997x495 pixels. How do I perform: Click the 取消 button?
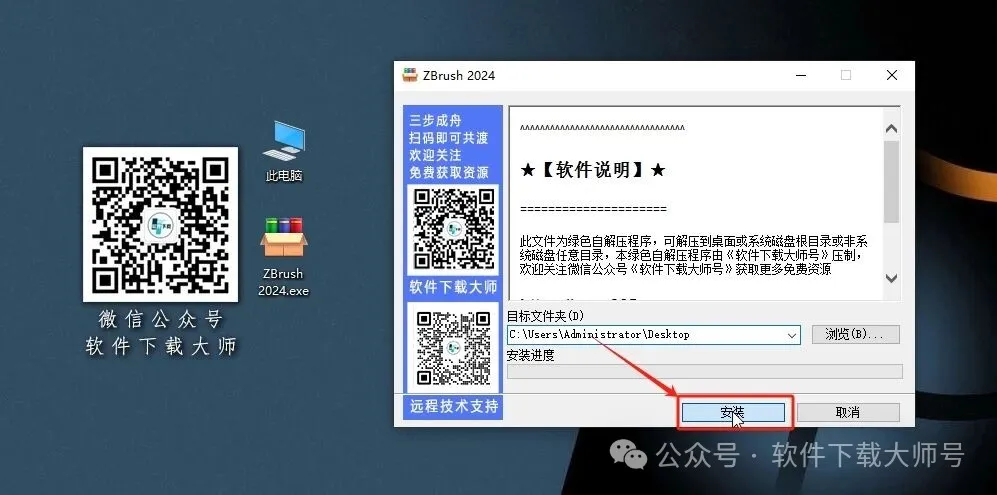coord(848,412)
